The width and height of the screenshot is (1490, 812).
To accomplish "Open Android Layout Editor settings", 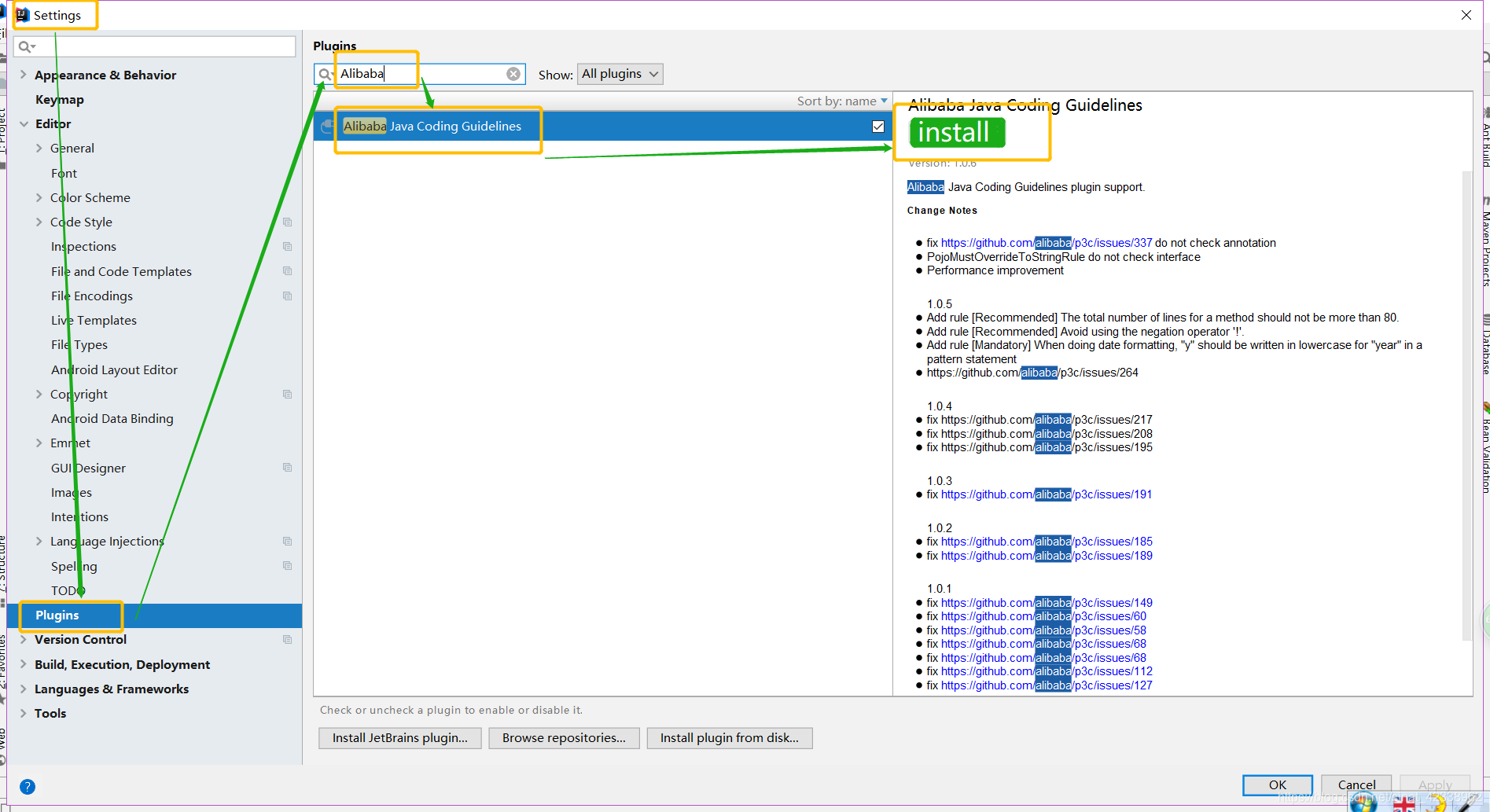I will [114, 369].
